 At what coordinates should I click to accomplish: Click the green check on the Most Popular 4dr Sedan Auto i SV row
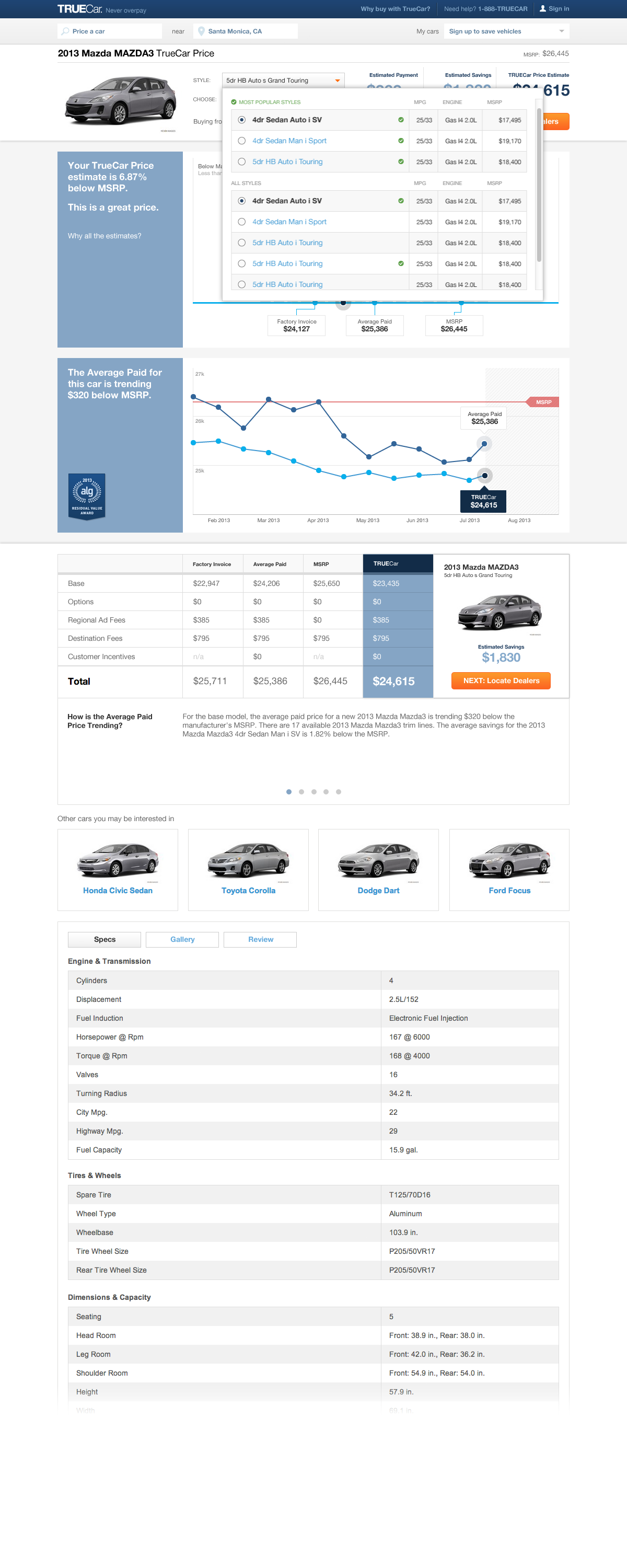(401, 120)
